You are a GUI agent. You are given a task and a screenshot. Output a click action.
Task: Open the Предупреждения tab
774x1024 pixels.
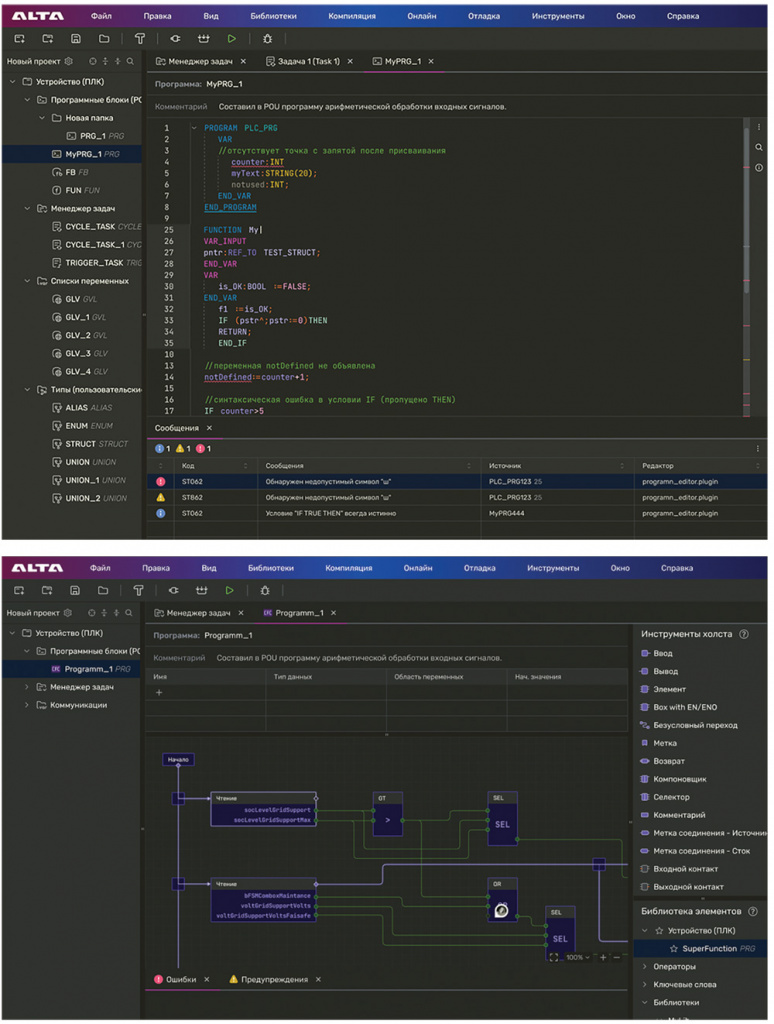tap(274, 980)
